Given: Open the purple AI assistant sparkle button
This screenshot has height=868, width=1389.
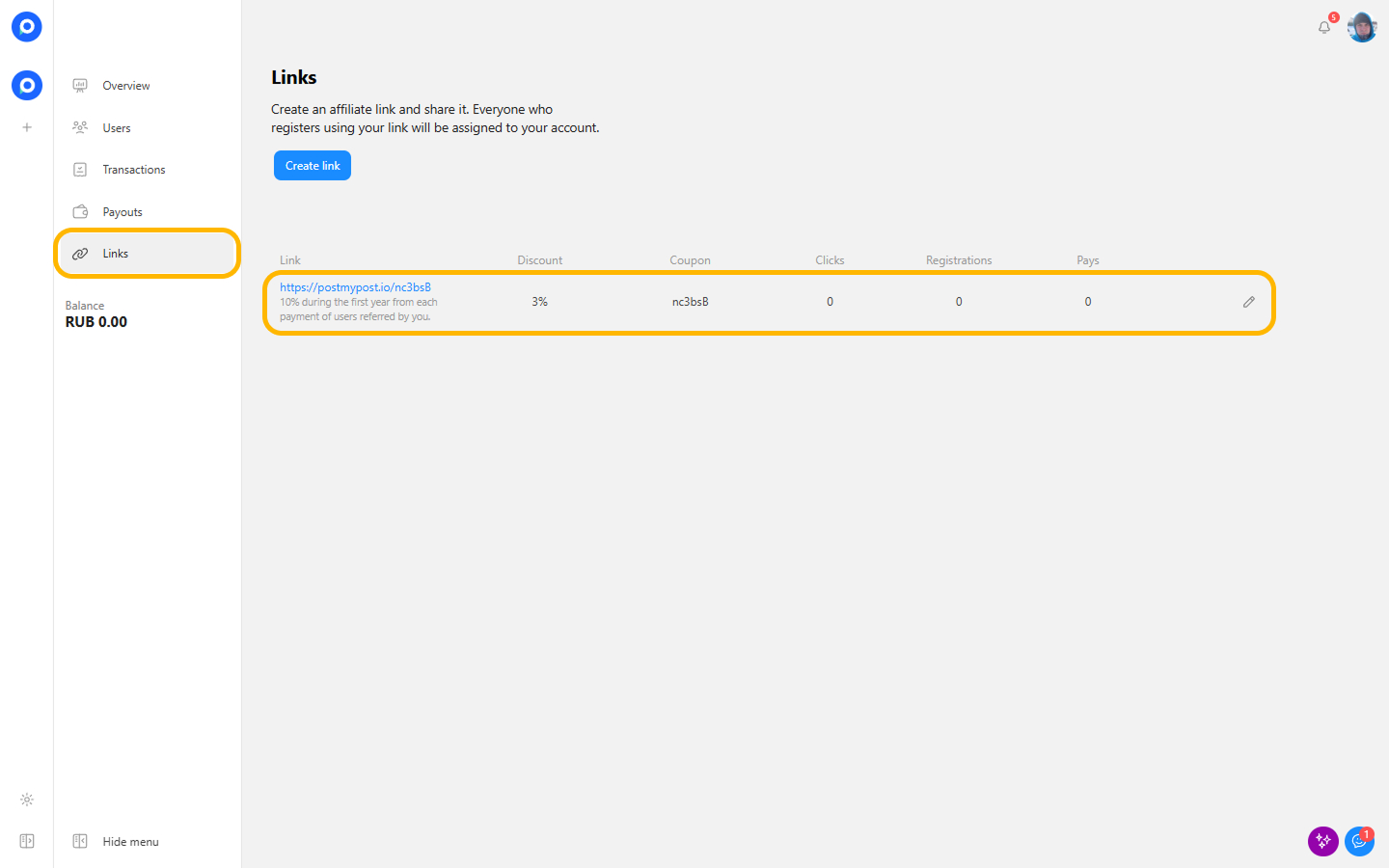Looking at the screenshot, I should click(x=1322, y=841).
